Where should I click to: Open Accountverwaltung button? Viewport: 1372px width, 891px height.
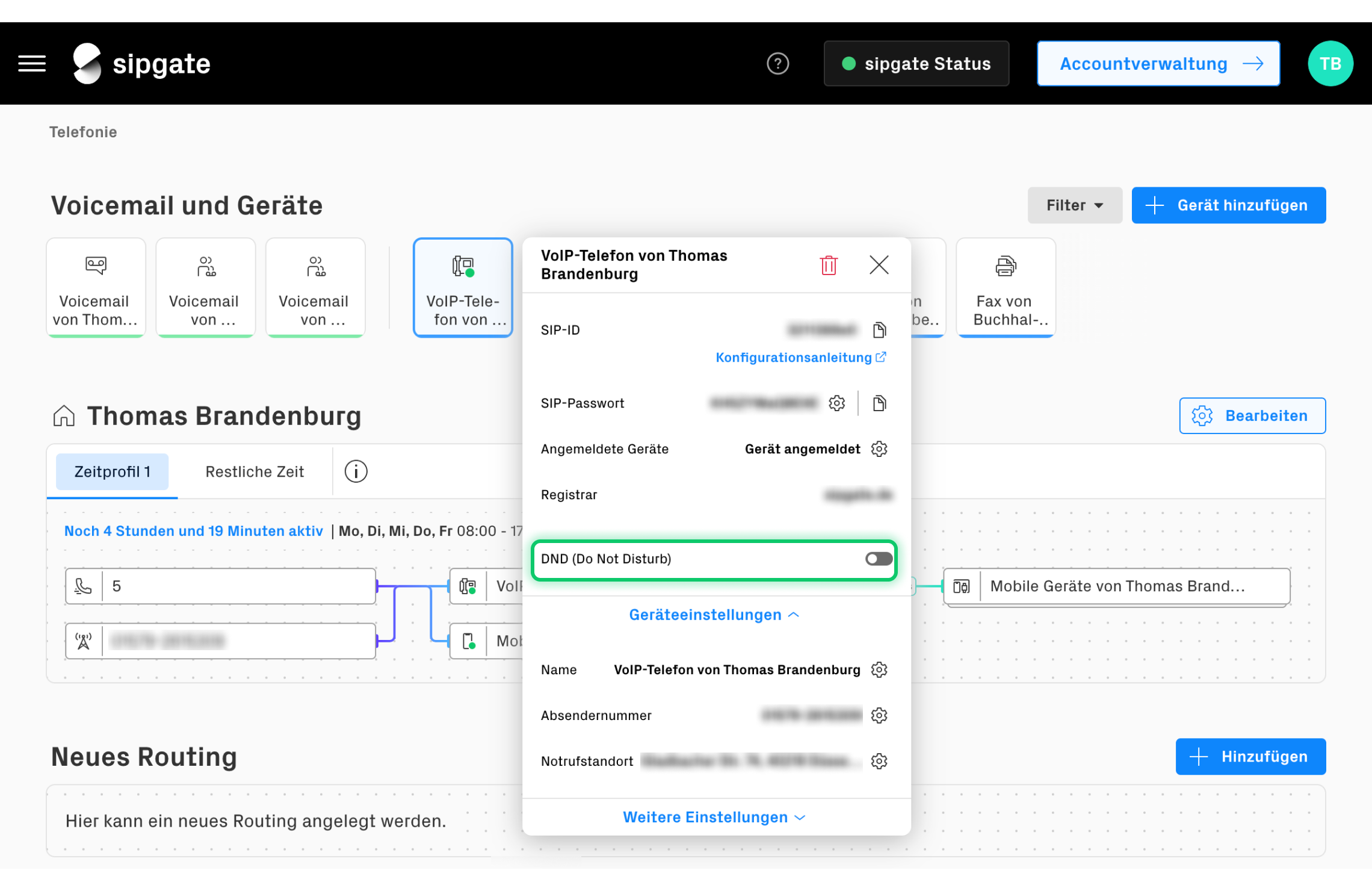pos(1158,64)
